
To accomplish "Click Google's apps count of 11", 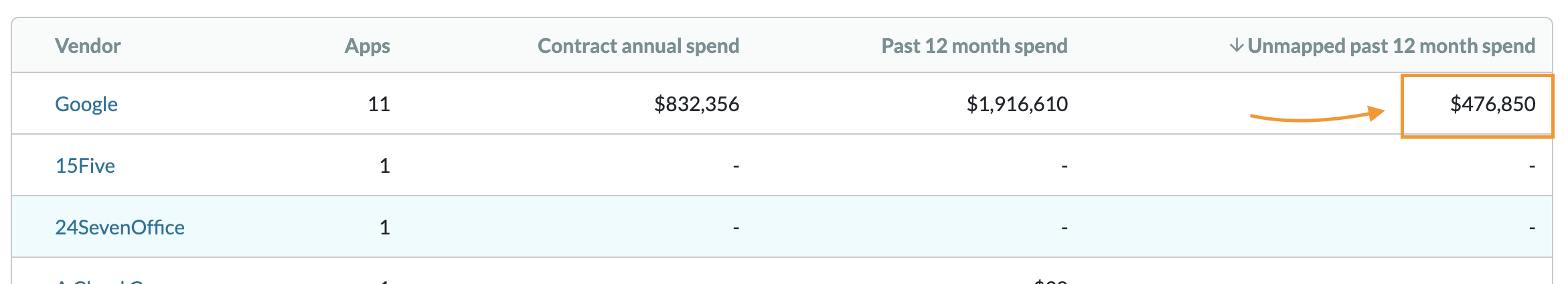I will (x=379, y=104).
